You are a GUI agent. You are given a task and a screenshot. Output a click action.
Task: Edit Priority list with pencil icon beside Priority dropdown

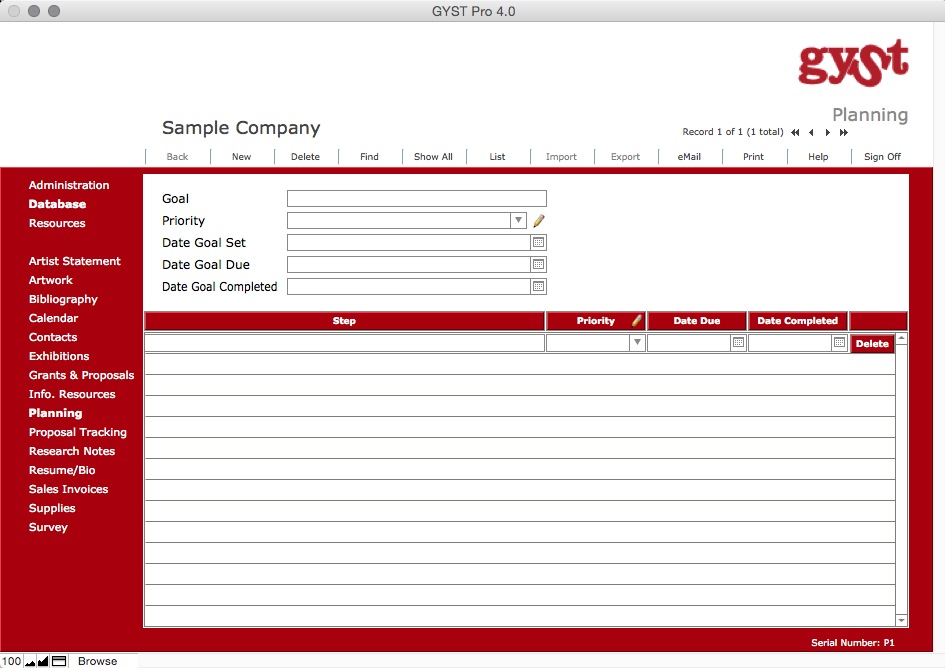pos(539,221)
